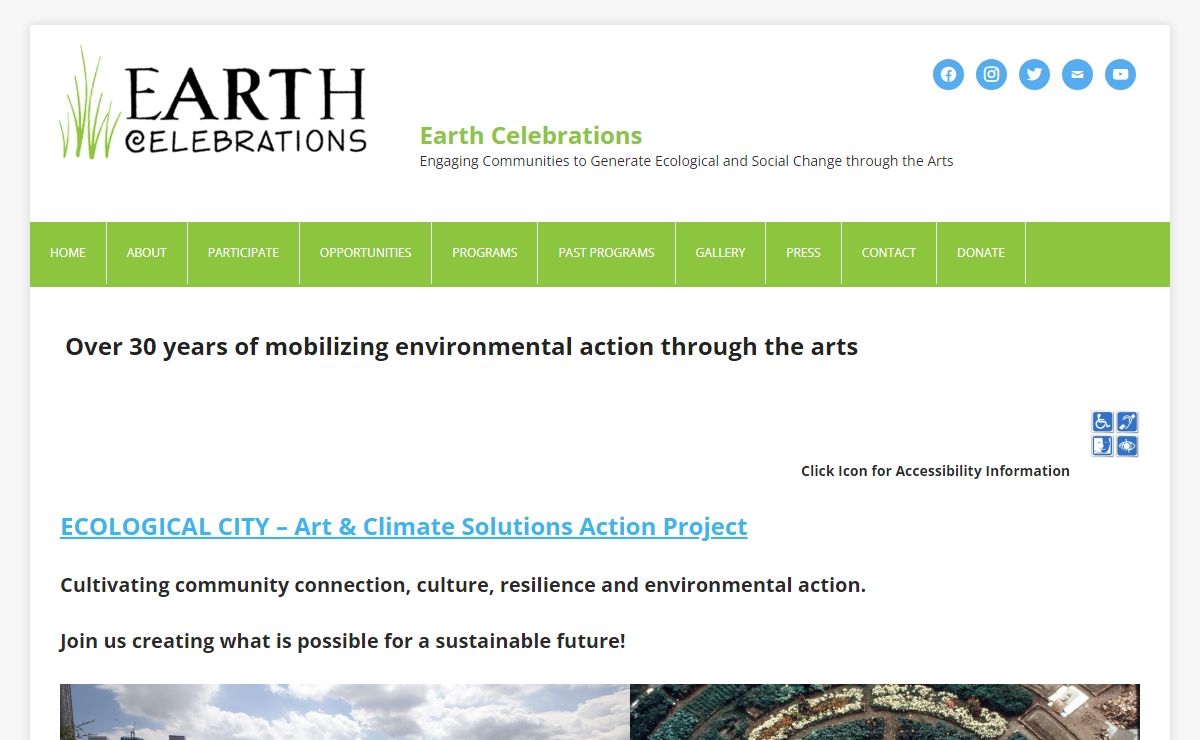Click the Press menu item

(x=803, y=253)
